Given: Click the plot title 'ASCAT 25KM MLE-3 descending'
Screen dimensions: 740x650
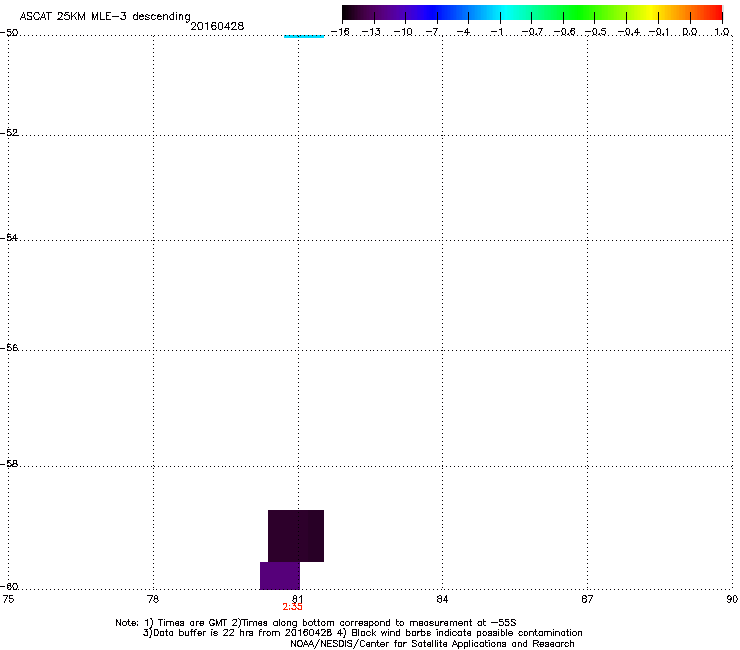Looking at the screenshot, I should 105,17.
